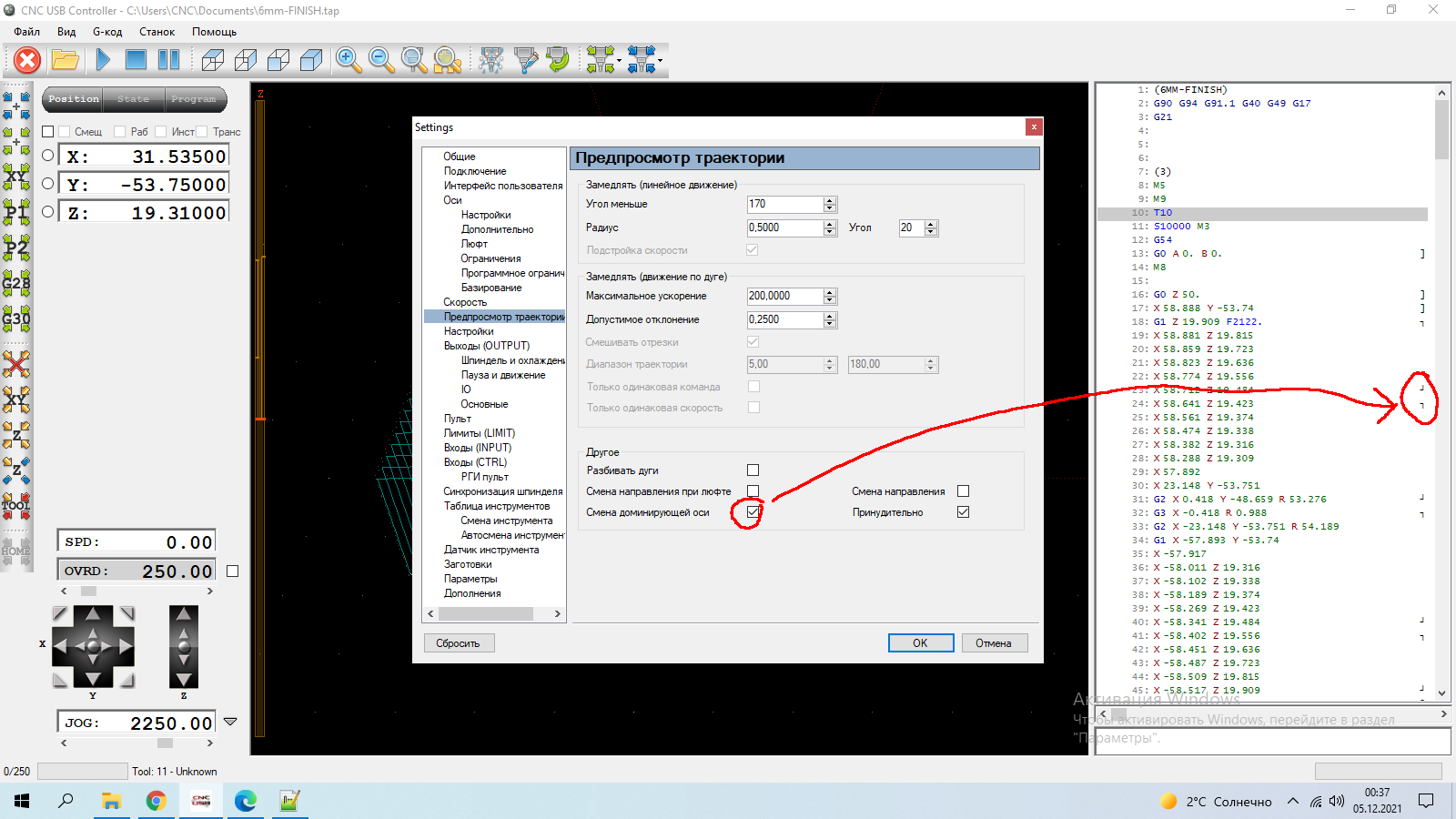Stop the program with the square icon
This screenshot has width=1456, height=819.
(x=136, y=60)
